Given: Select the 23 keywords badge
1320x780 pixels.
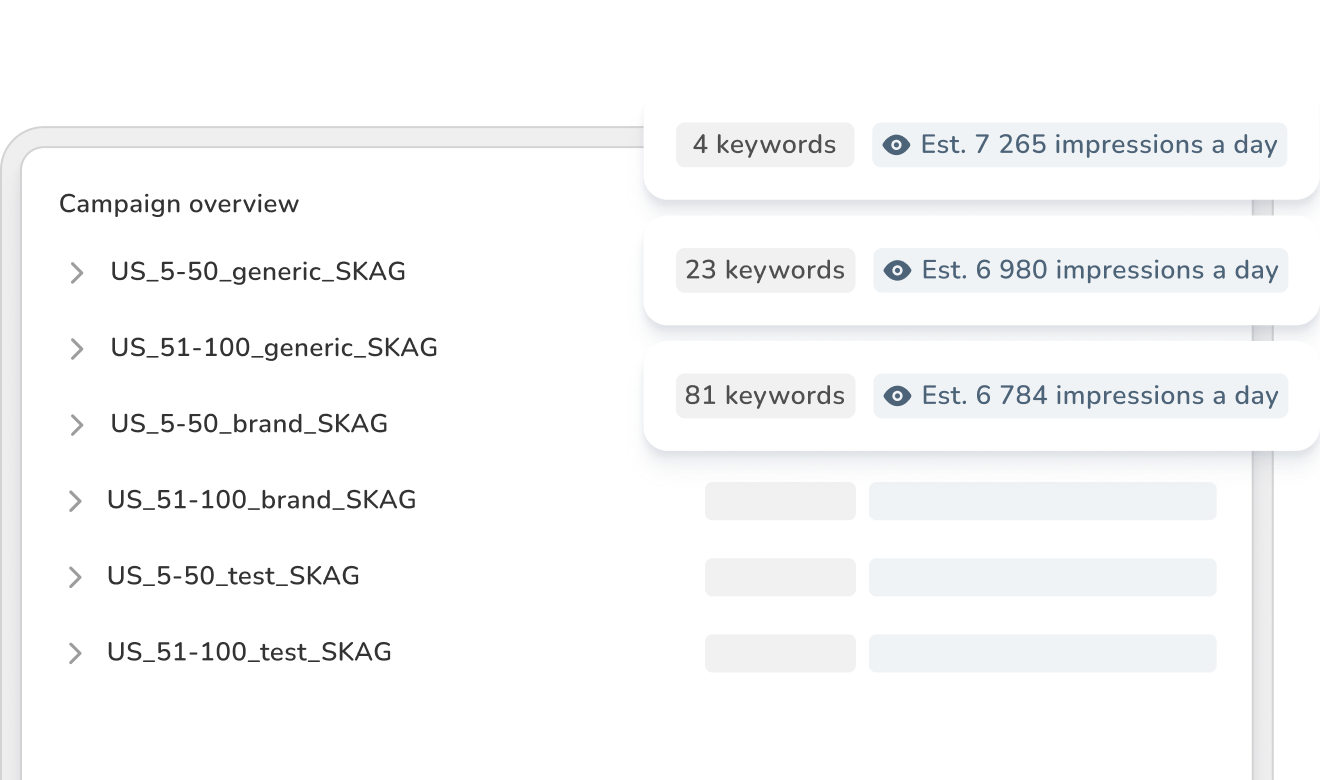Looking at the screenshot, I should [x=764, y=270].
